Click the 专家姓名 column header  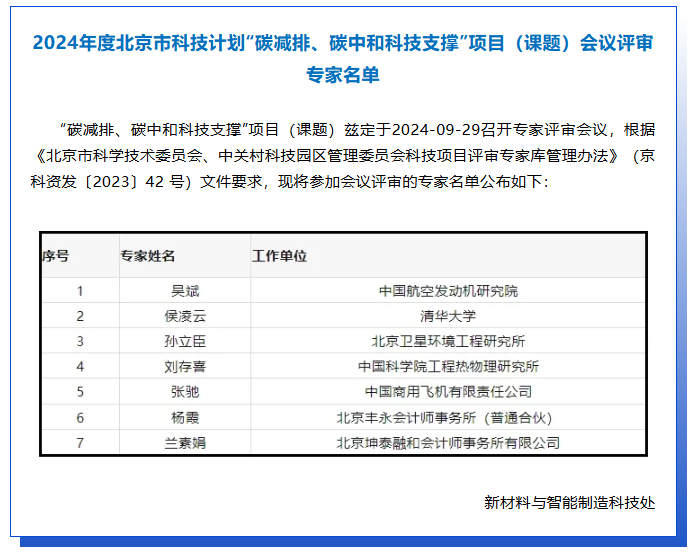148,256
